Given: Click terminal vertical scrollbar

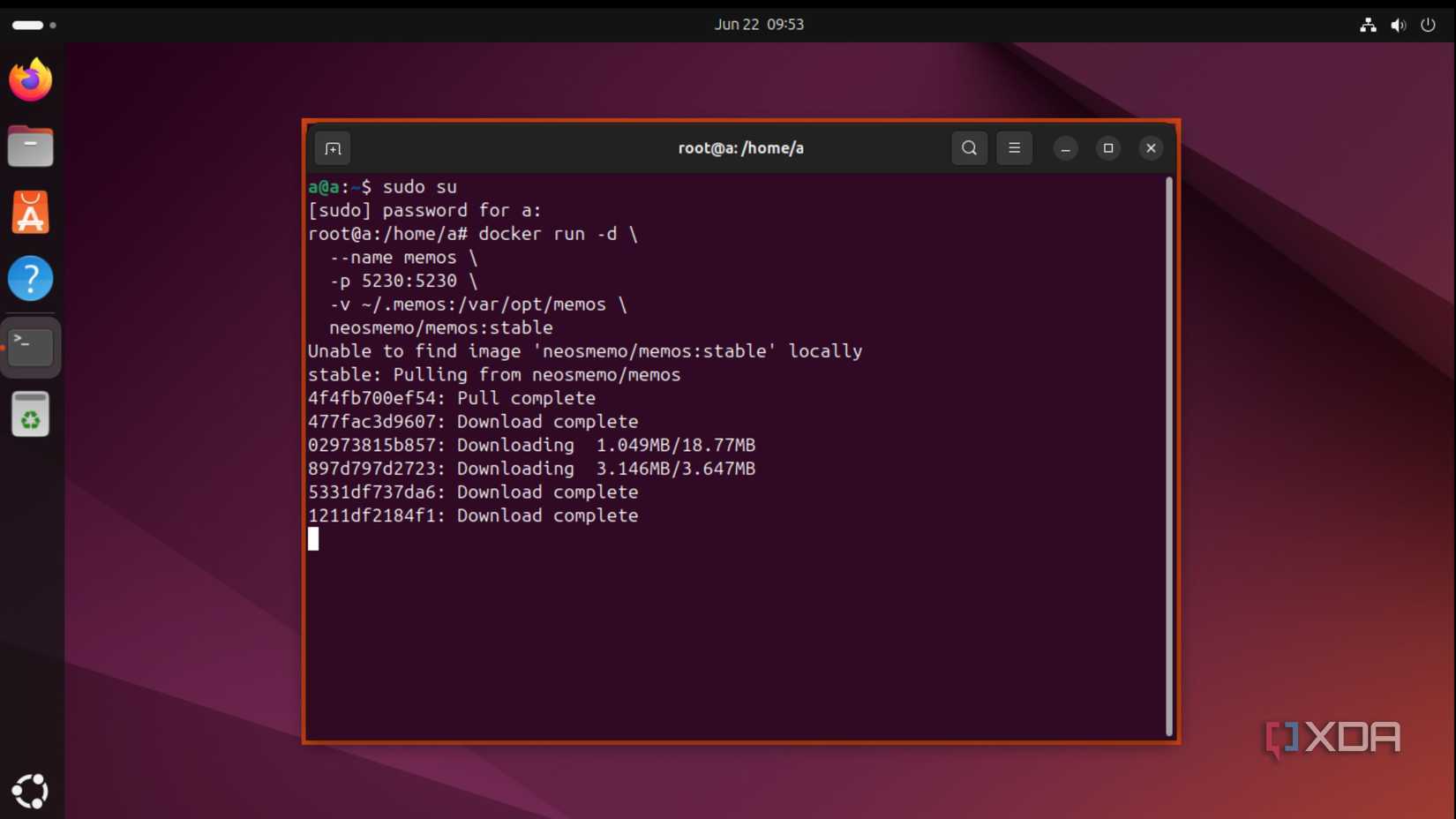Looking at the screenshot, I should (1169, 456).
